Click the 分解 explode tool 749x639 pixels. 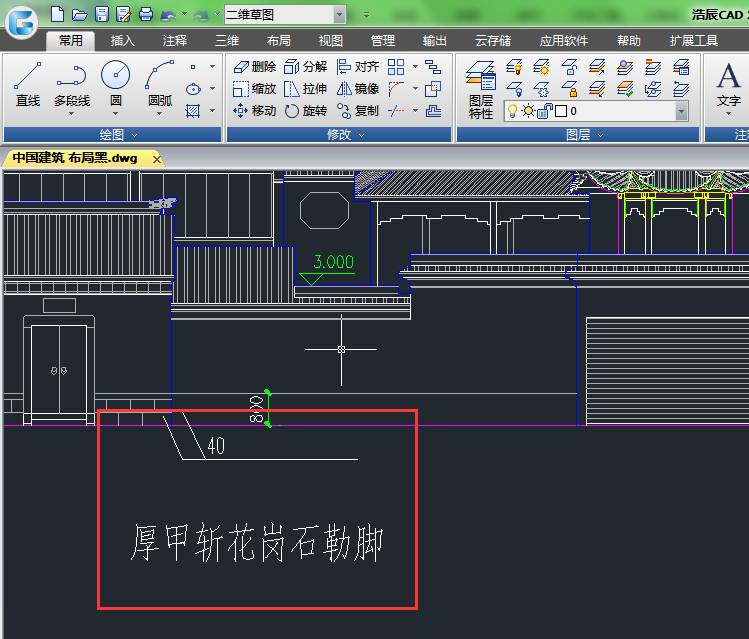click(306, 67)
